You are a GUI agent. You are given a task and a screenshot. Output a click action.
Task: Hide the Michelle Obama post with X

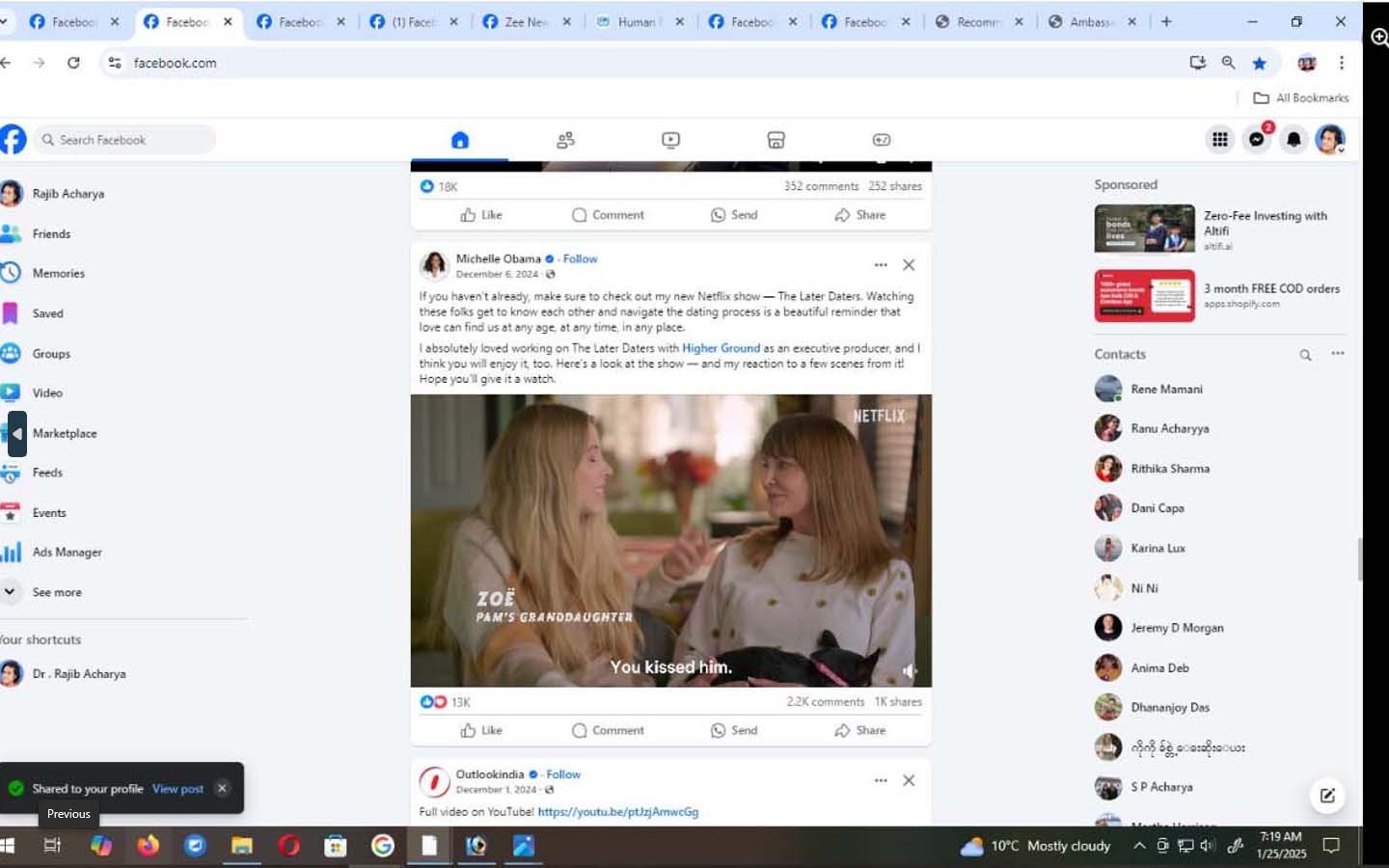coord(909,264)
